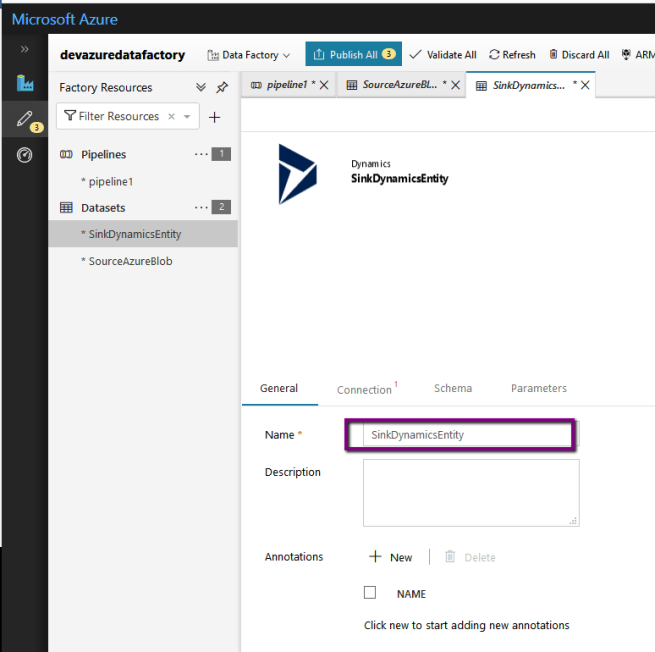
Task: Click the Name input field
Action: [461, 435]
